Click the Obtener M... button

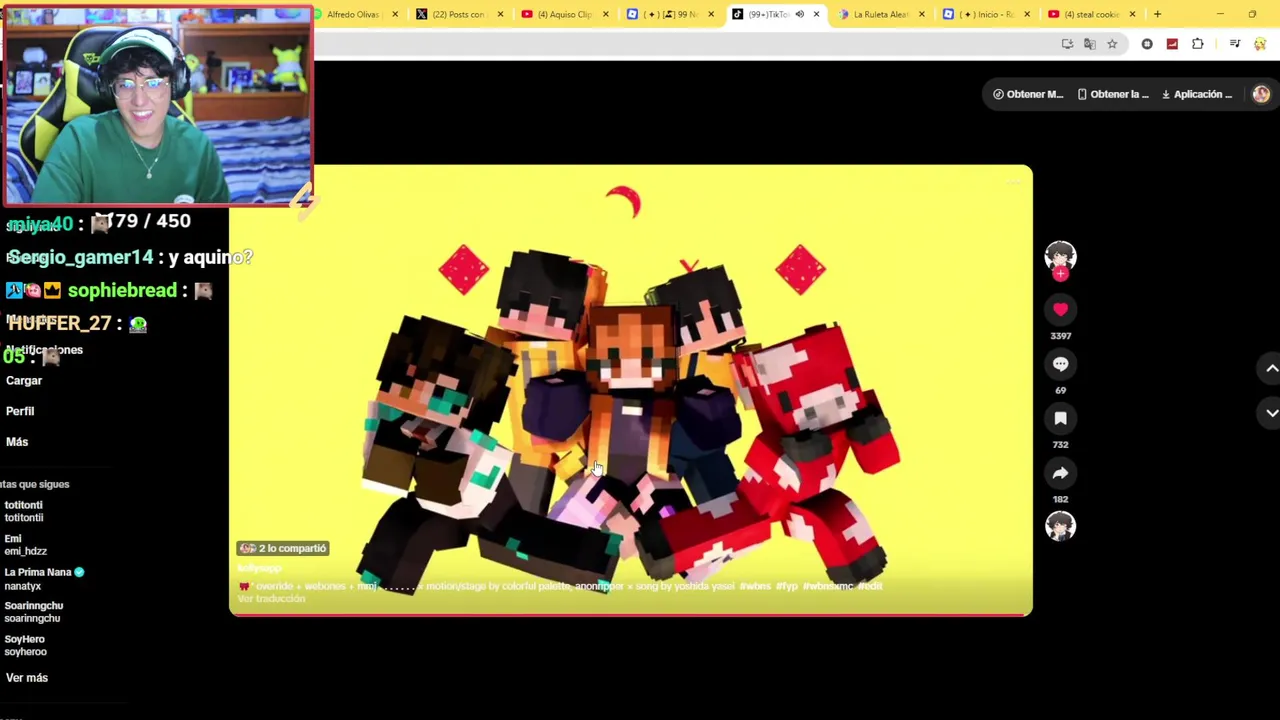1028,94
